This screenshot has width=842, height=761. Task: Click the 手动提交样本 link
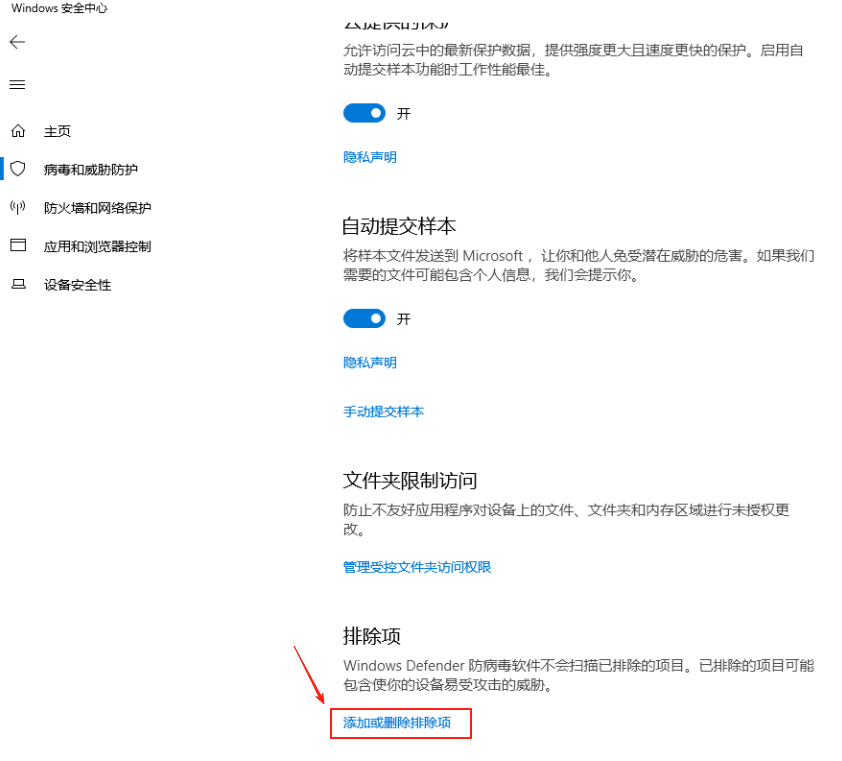[383, 411]
